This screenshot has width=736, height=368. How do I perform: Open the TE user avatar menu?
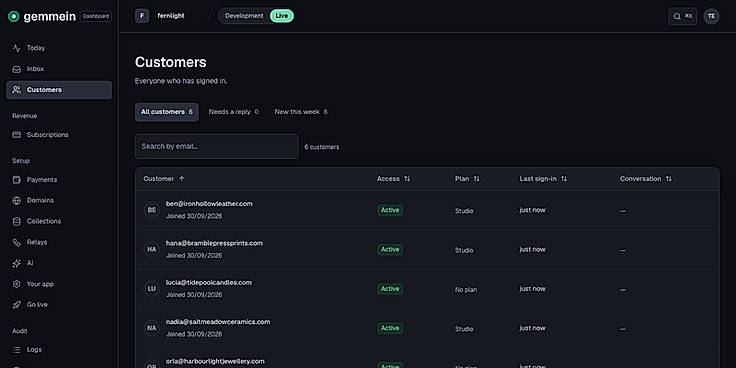(711, 16)
